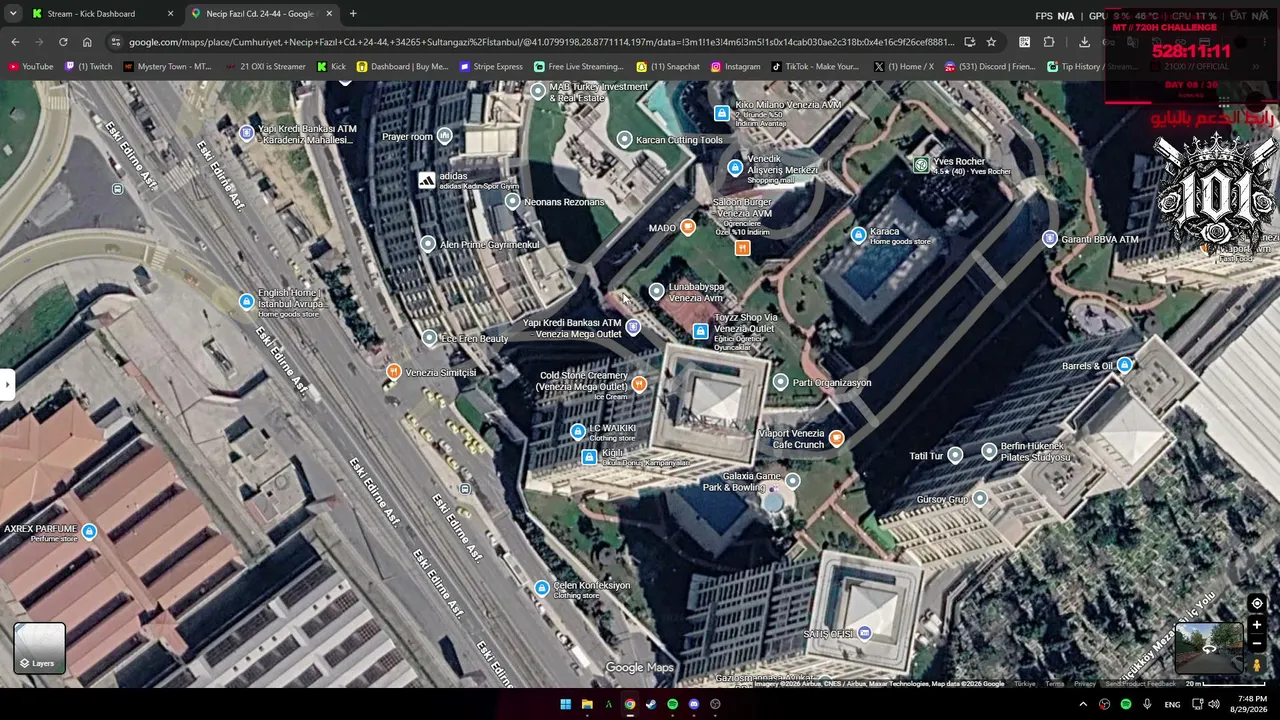Select the Neonans Rezonans marker
The image size is (1280, 720).
coord(513,202)
